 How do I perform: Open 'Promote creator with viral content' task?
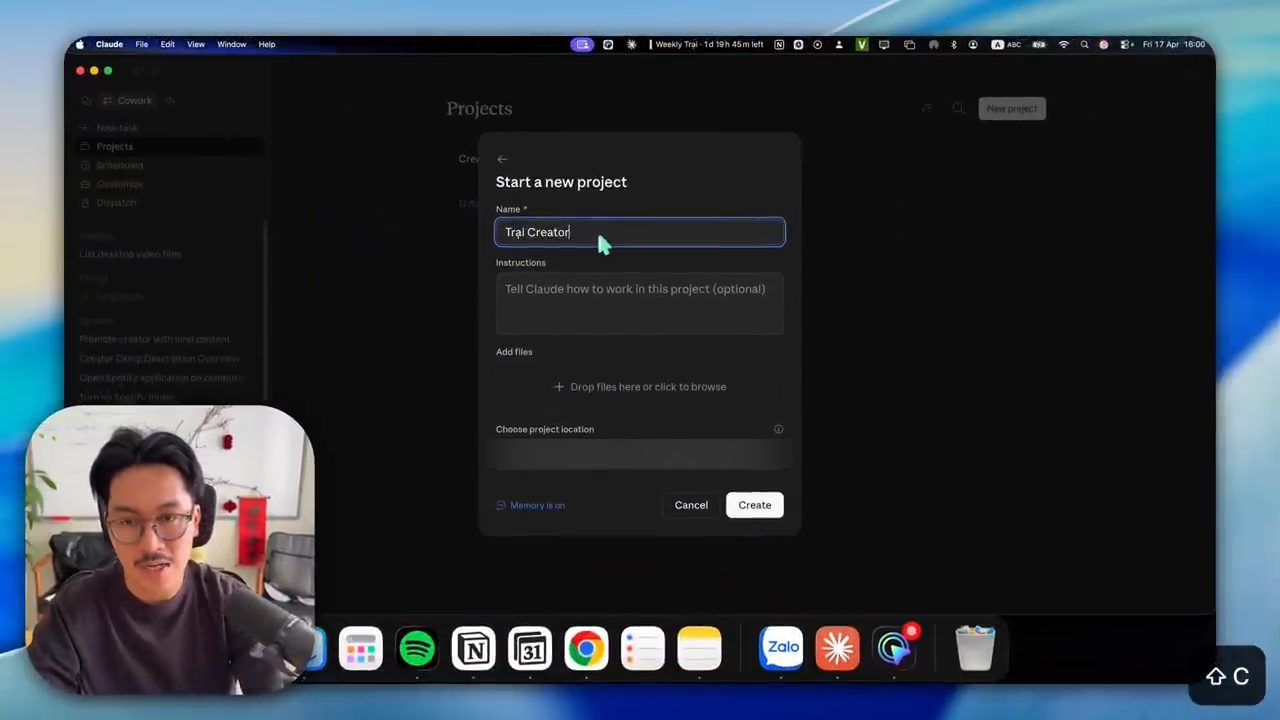155,339
